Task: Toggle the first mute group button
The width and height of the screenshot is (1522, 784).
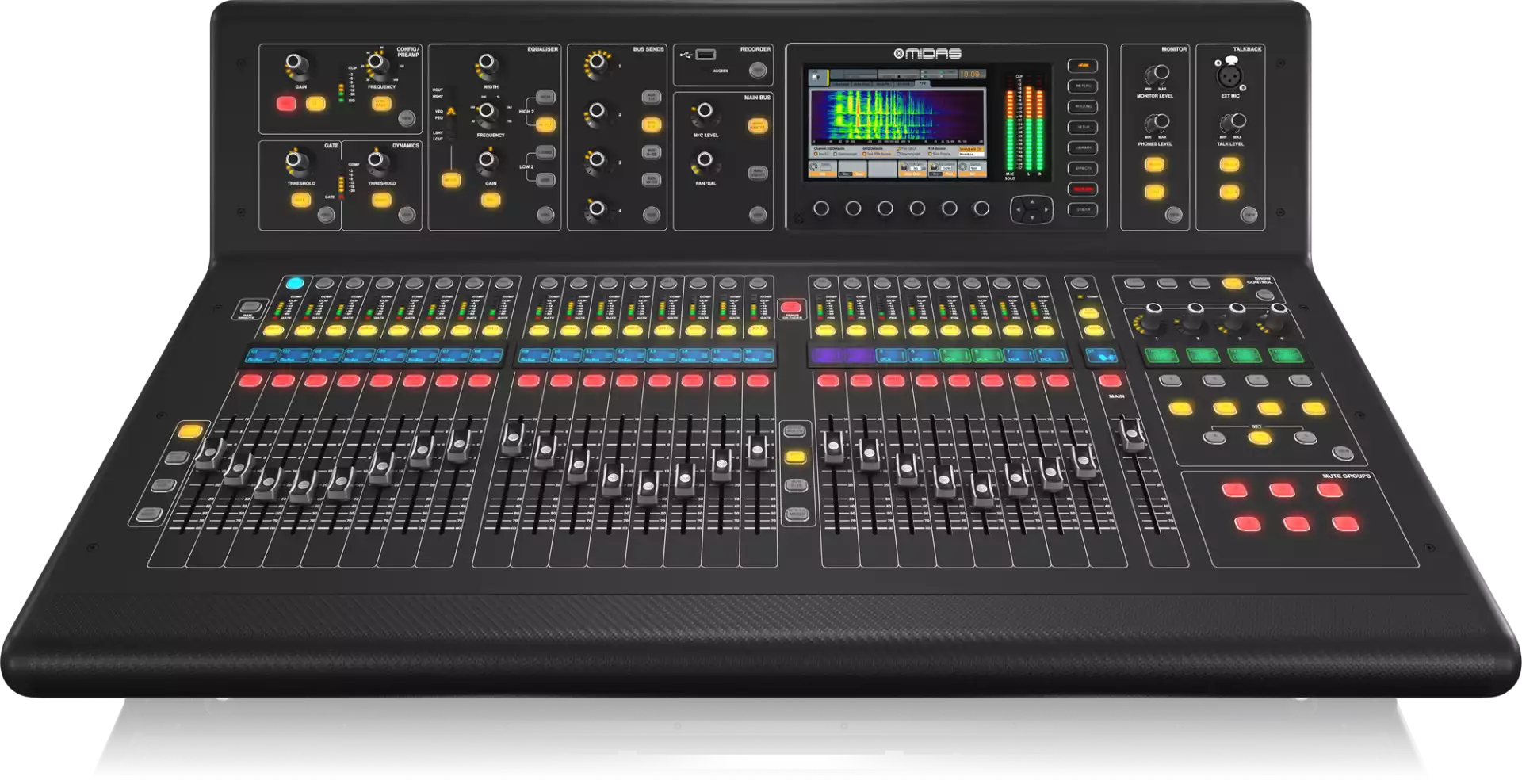Action: (1233, 489)
